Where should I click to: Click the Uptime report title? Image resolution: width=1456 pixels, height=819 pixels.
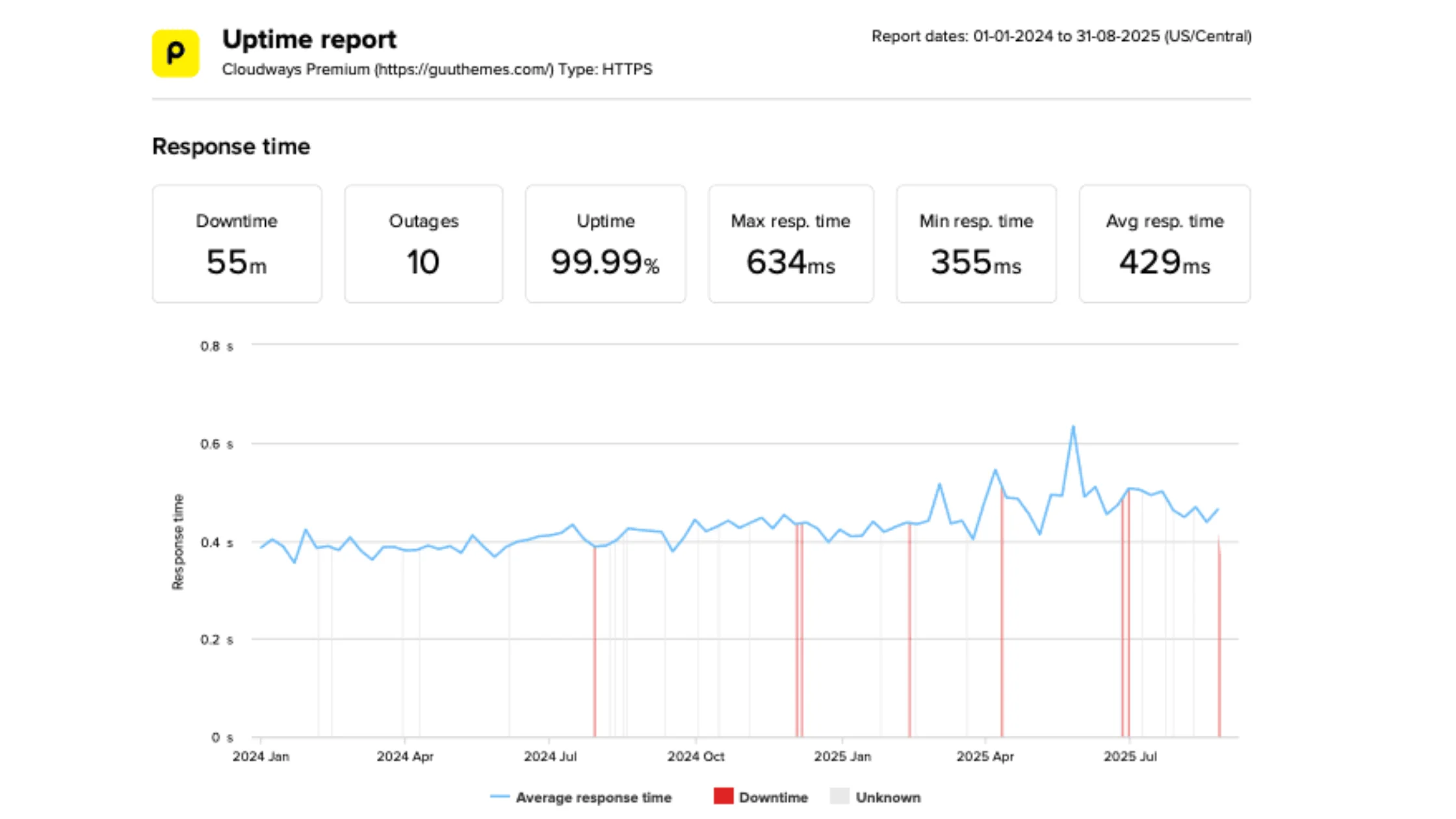click(310, 39)
